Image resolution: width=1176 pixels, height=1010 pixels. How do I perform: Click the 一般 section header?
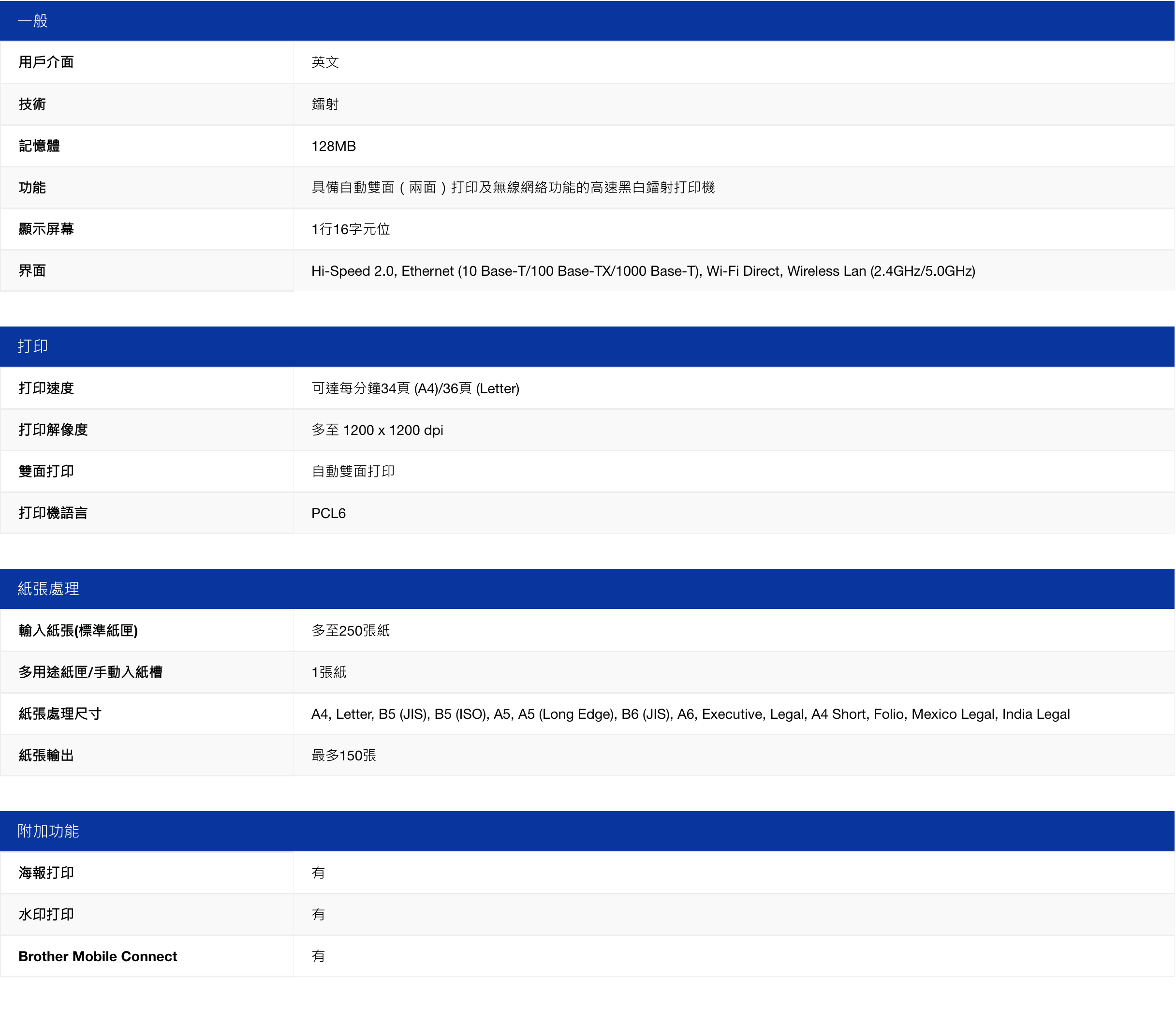(x=32, y=21)
